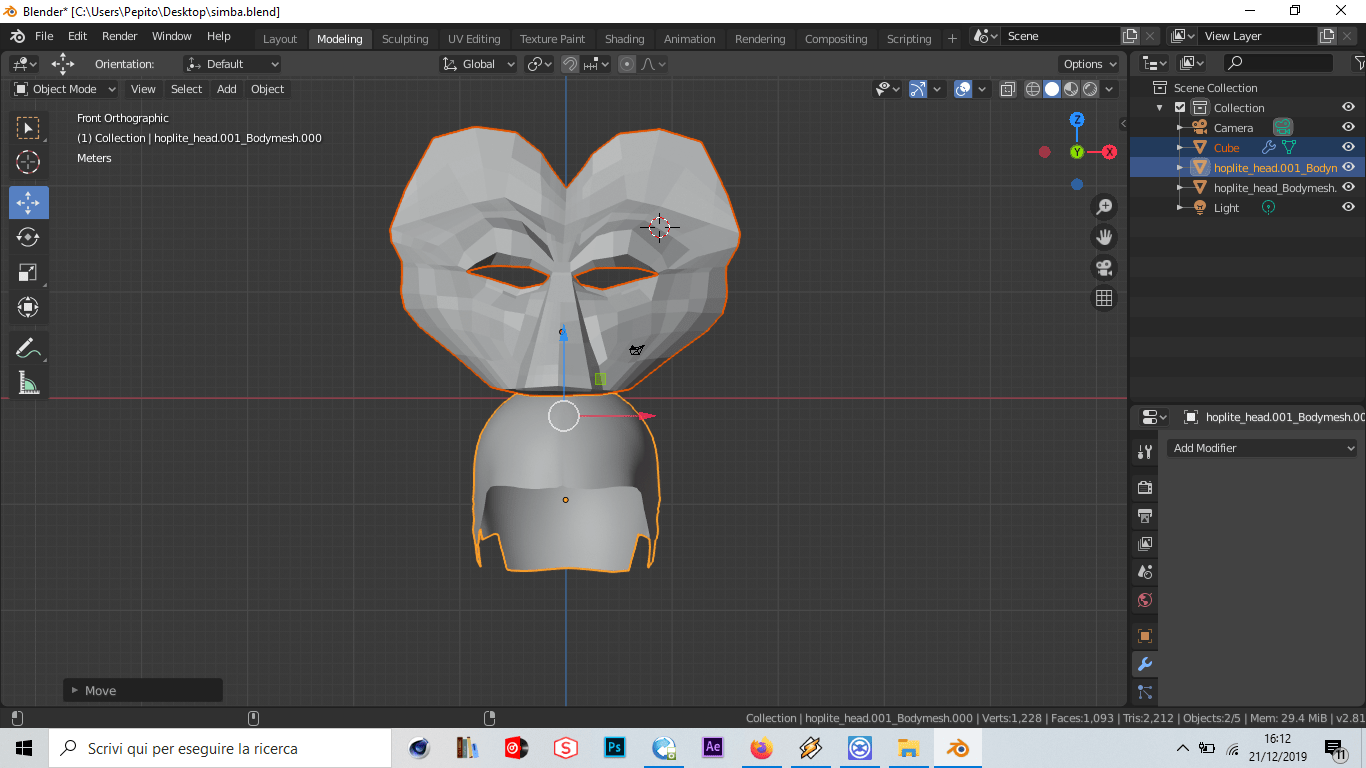This screenshot has width=1366, height=768.
Task: Click the Cube modifier wrench icon in outliner
Action: [x=1269, y=148]
